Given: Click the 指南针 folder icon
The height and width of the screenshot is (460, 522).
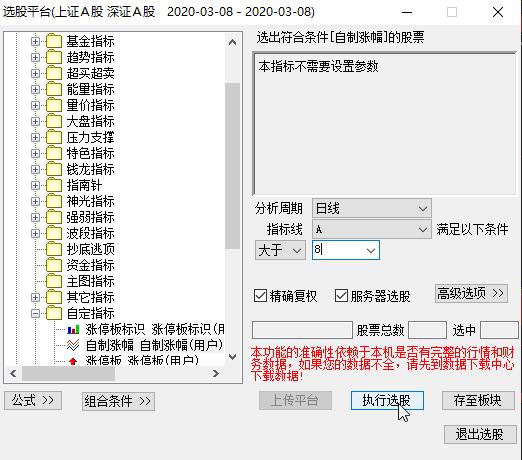Looking at the screenshot, I should coord(54,185).
